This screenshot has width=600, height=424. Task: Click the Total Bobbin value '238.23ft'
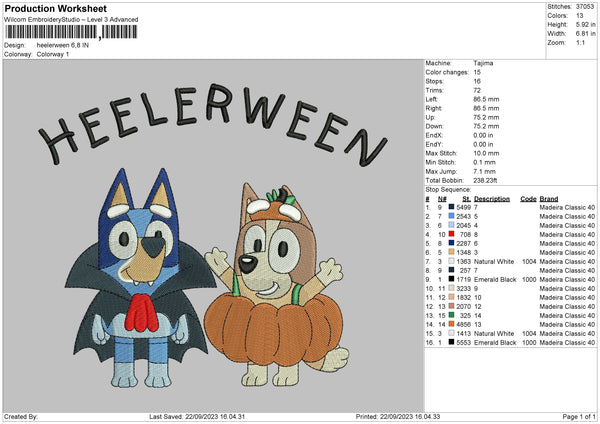485,180
